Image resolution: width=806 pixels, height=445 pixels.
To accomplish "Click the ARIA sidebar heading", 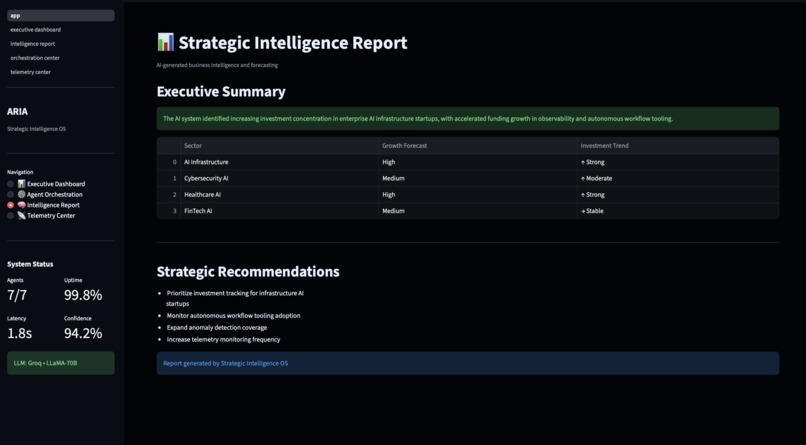I will (x=17, y=112).
